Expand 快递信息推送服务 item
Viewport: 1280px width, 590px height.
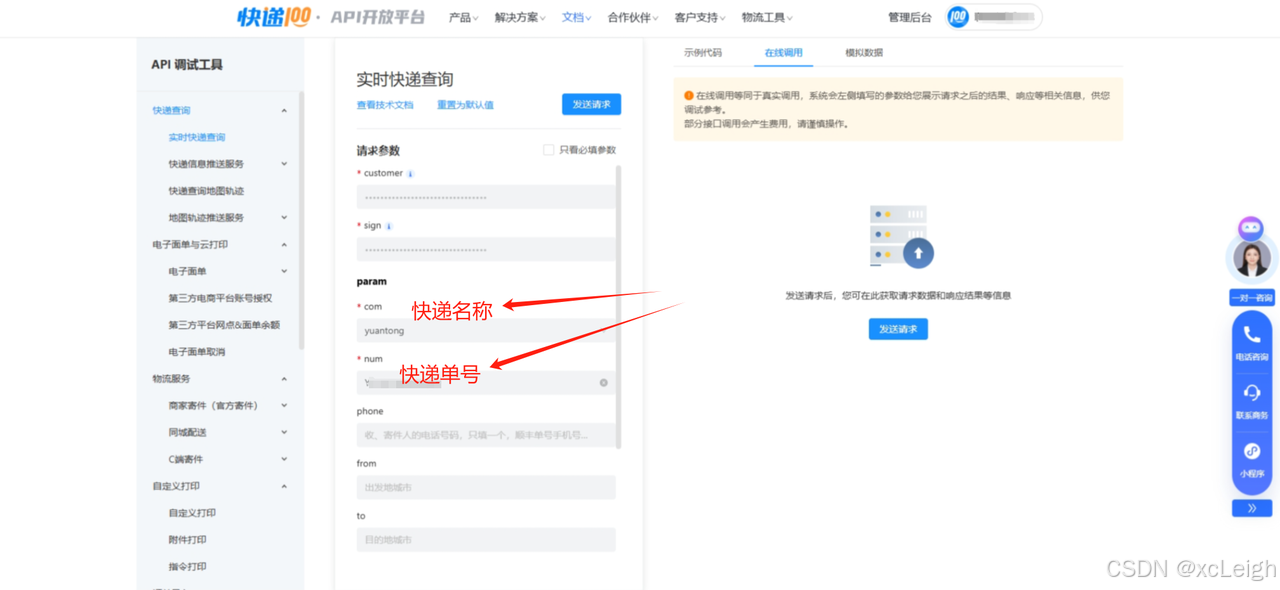coord(284,164)
